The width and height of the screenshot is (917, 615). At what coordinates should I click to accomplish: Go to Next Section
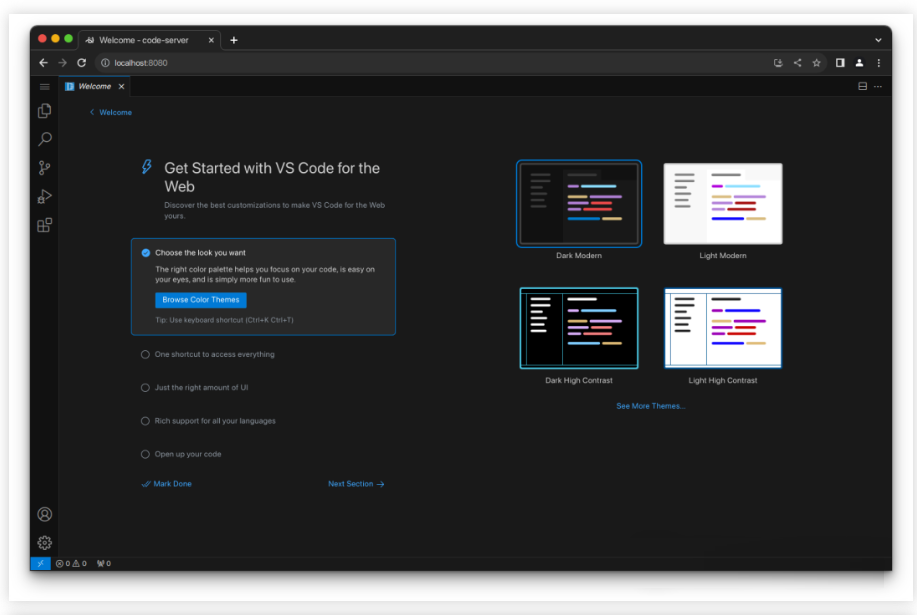coord(356,483)
